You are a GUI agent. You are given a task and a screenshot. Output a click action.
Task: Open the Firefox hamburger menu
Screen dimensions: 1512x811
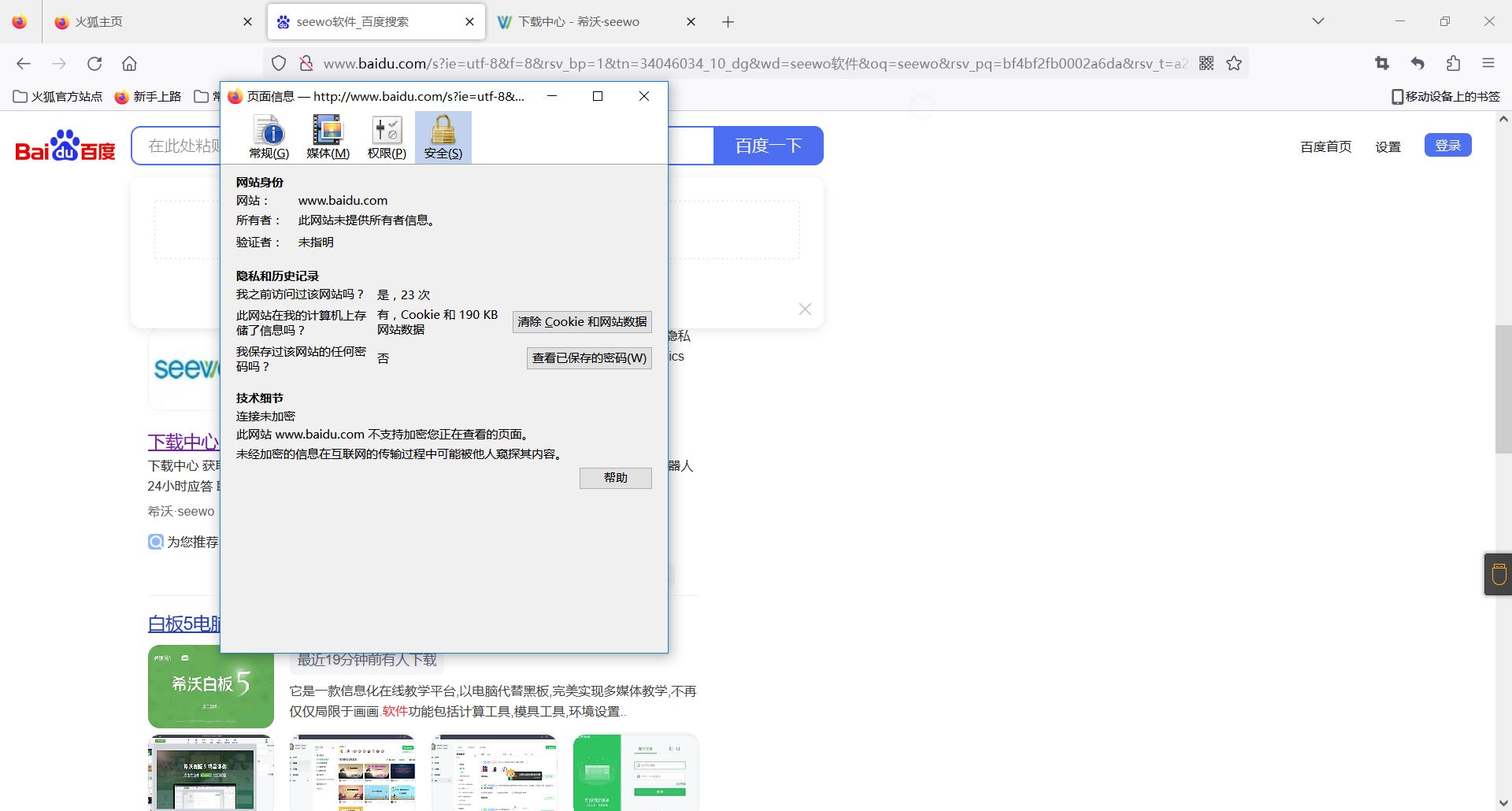pos(1488,64)
